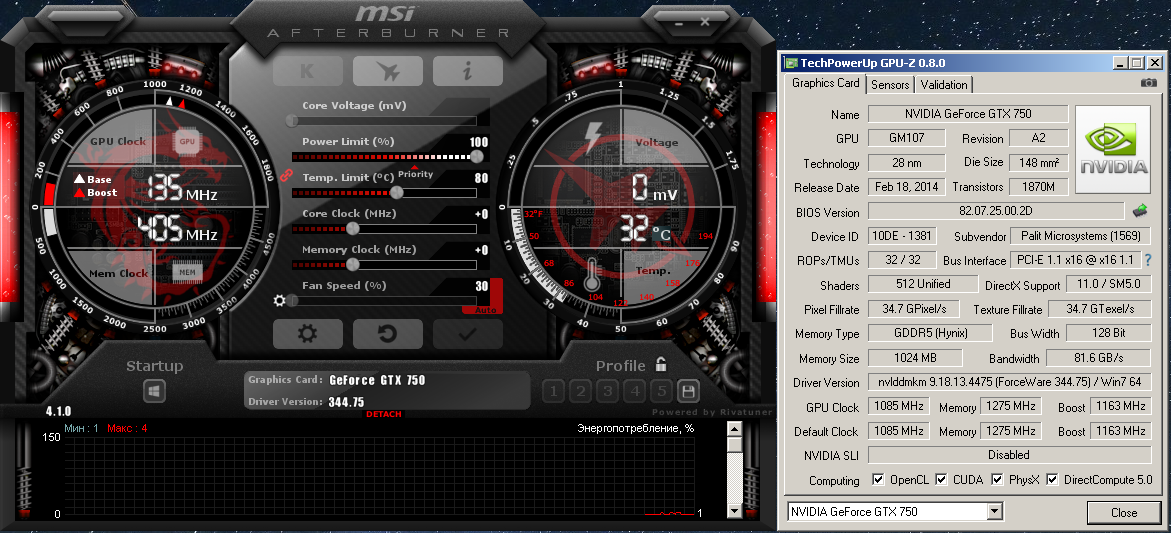This screenshot has width=1171, height=533.
Task: Click the Windows Startup icon
Action: click(155, 391)
